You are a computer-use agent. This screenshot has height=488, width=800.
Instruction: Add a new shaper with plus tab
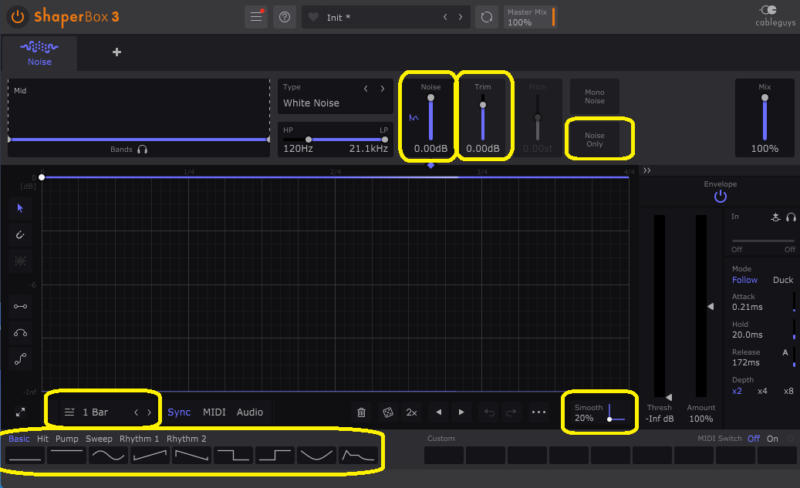pos(116,52)
